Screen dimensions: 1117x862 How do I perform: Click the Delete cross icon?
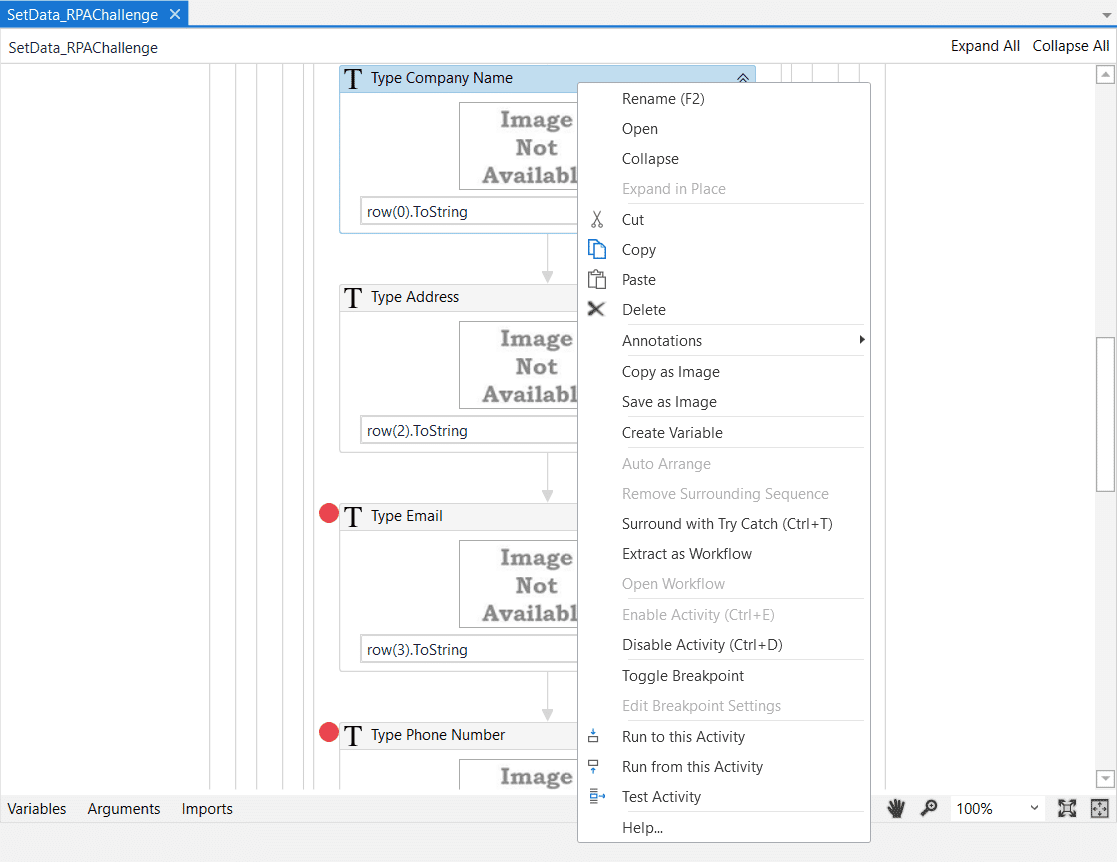point(597,309)
